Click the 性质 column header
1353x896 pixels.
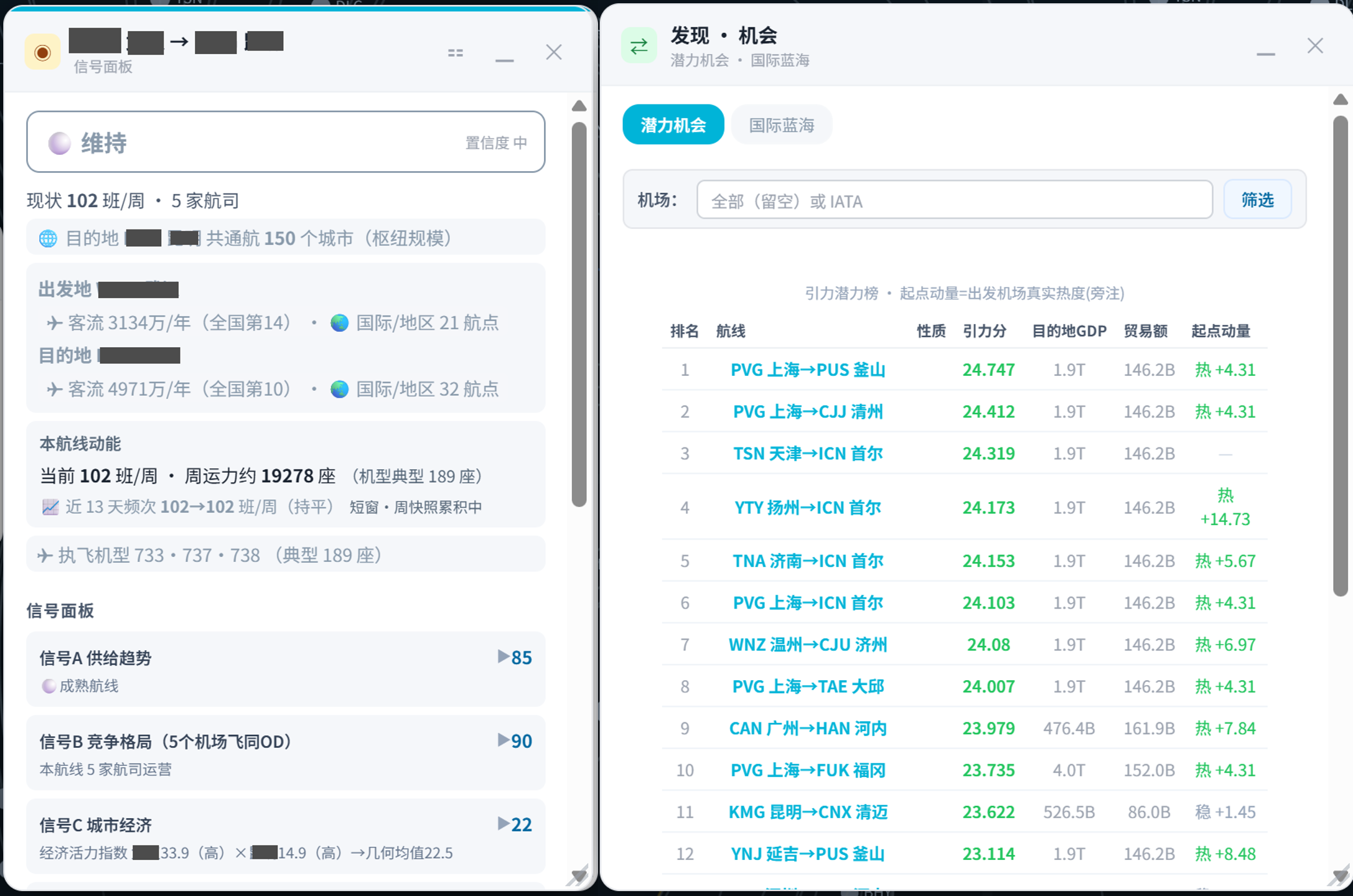click(x=931, y=331)
